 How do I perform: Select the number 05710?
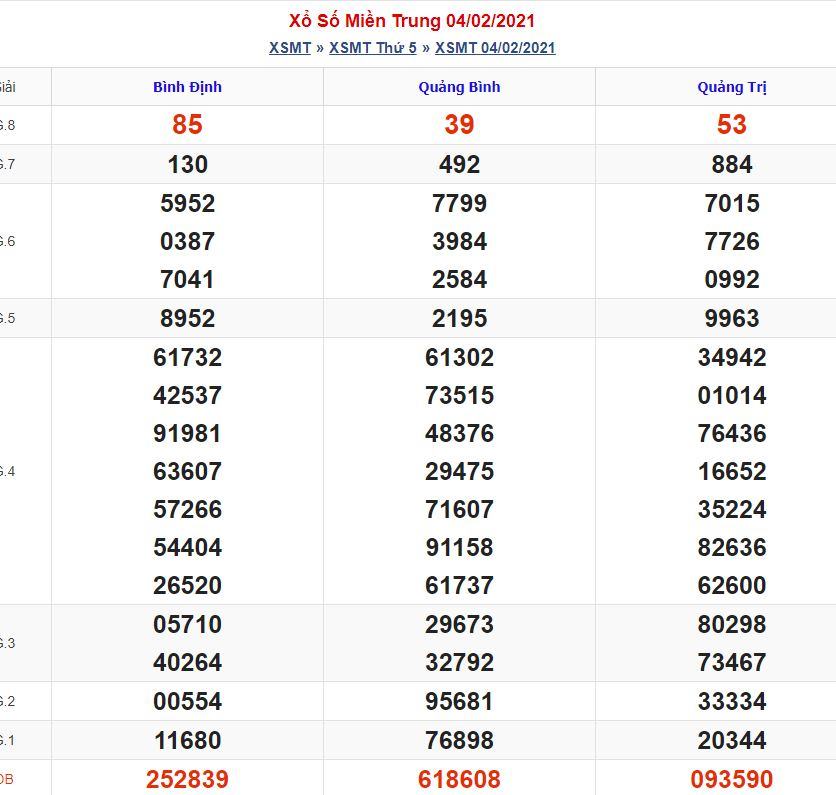tap(187, 624)
